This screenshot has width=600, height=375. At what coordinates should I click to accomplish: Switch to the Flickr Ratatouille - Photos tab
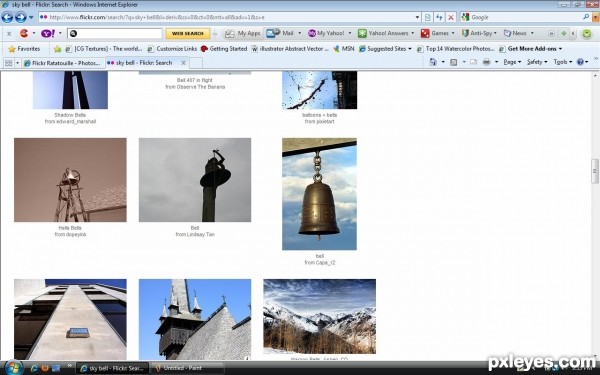tap(62, 63)
